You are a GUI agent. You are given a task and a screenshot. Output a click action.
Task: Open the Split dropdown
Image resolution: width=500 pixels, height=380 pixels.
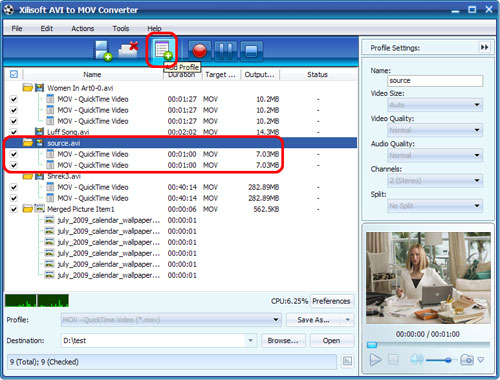(435, 206)
